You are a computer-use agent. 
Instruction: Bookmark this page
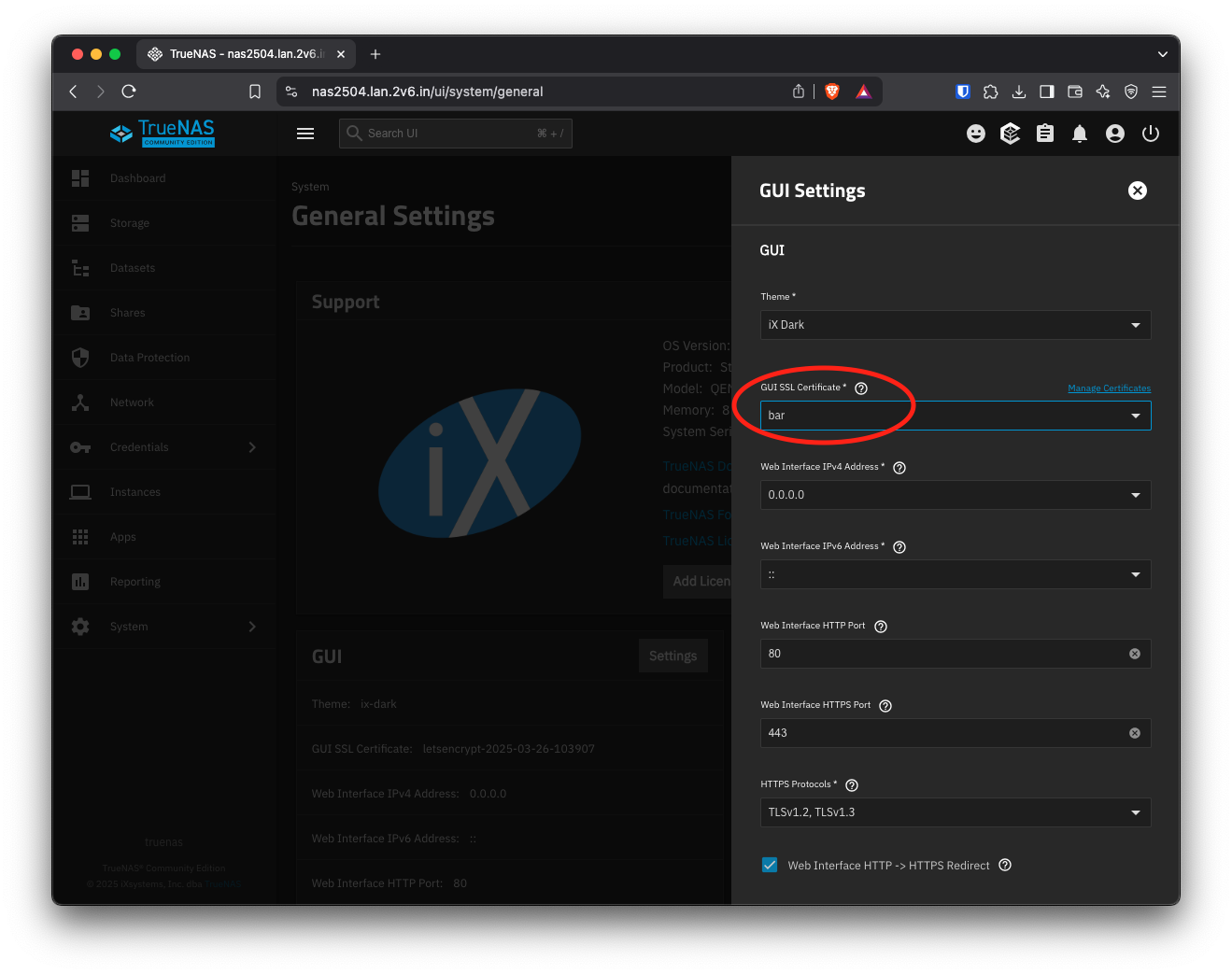(x=255, y=92)
